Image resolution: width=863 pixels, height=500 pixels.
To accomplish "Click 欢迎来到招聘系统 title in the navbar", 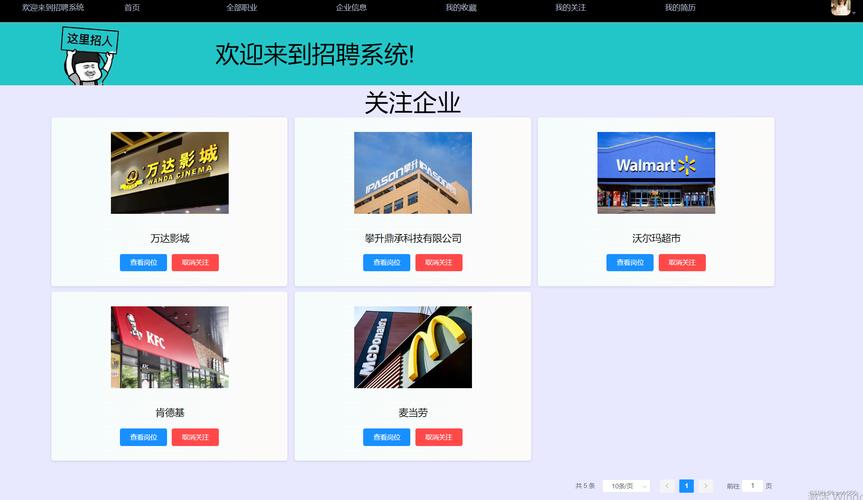I will (53, 8).
